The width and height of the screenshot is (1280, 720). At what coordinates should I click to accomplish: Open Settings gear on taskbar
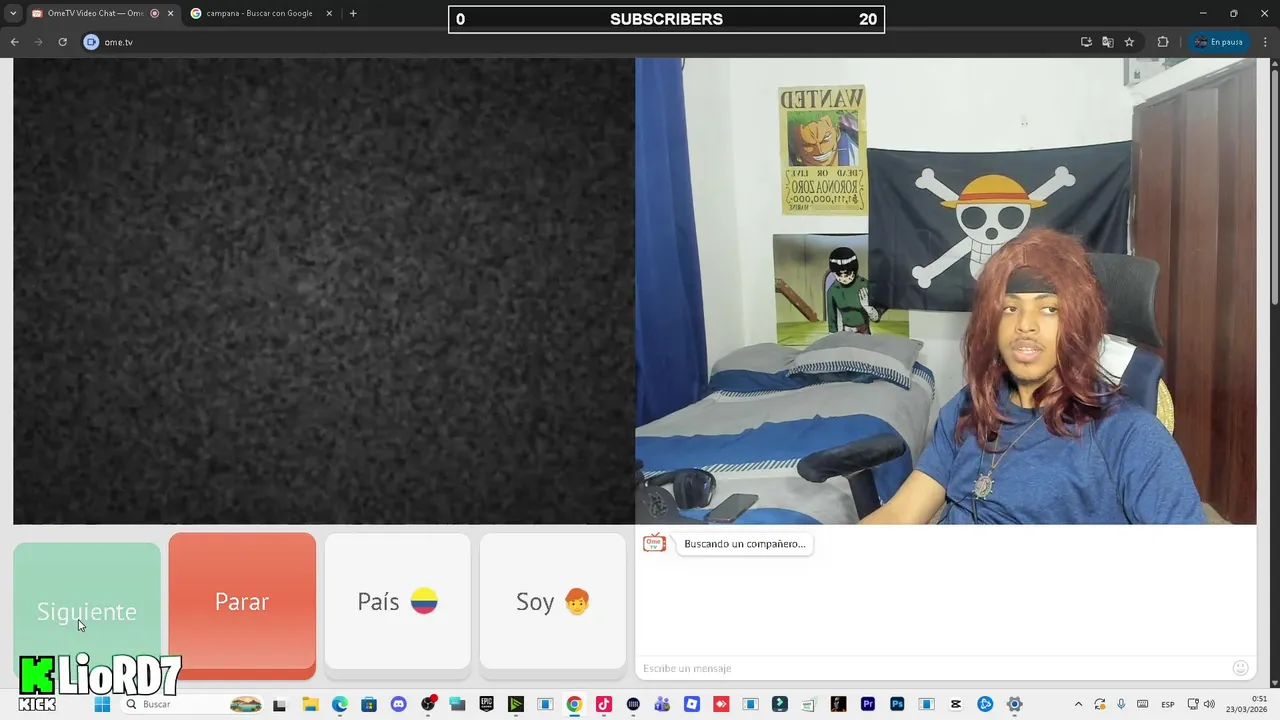pos(1014,704)
